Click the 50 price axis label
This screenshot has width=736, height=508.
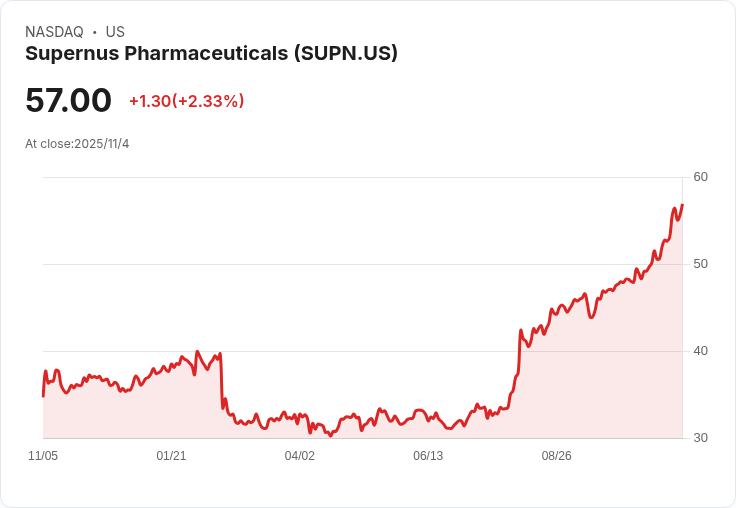point(700,264)
